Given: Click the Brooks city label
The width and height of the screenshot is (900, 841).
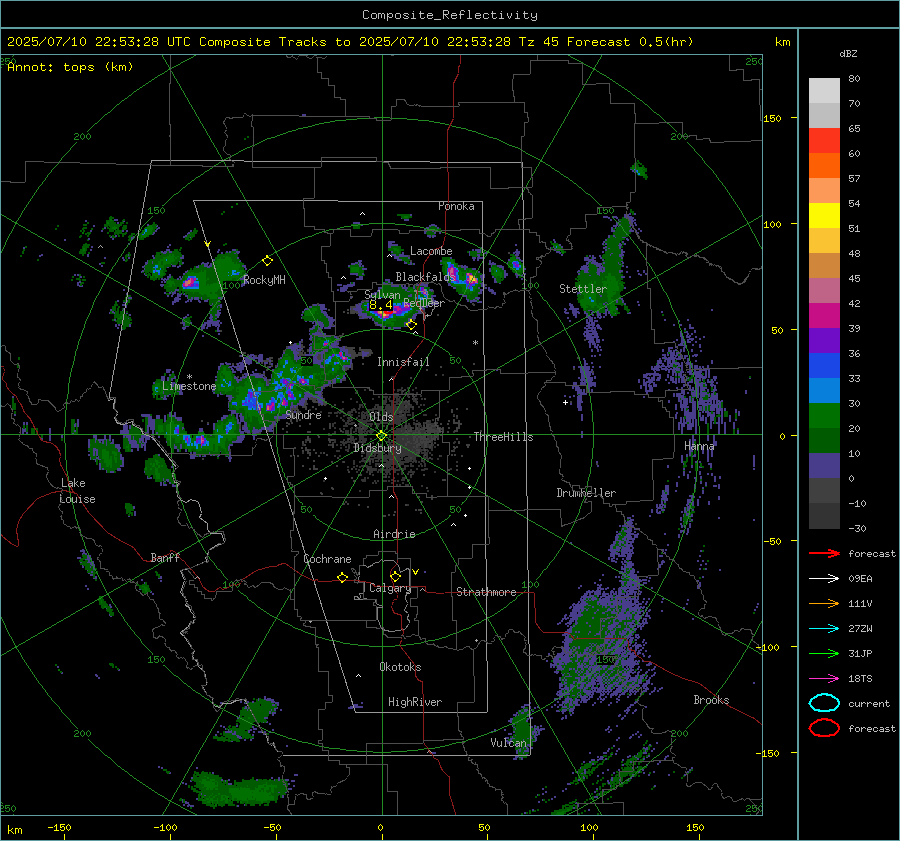Looking at the screenshot, I should [x=711, y=700].
